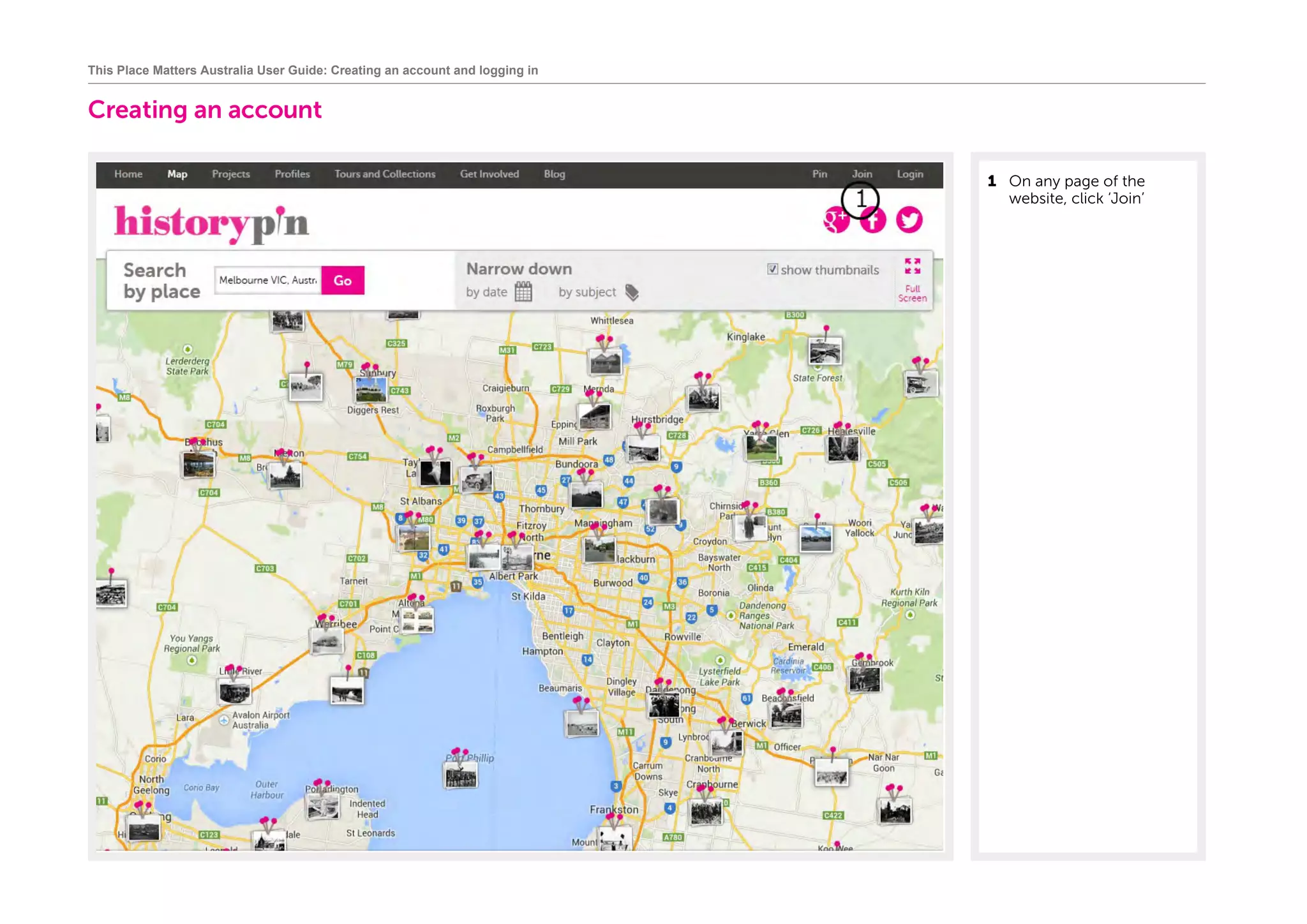Open the Twitter social icon
The height and width of the screenshot is (924, 1307).
[x=909, y=220]
